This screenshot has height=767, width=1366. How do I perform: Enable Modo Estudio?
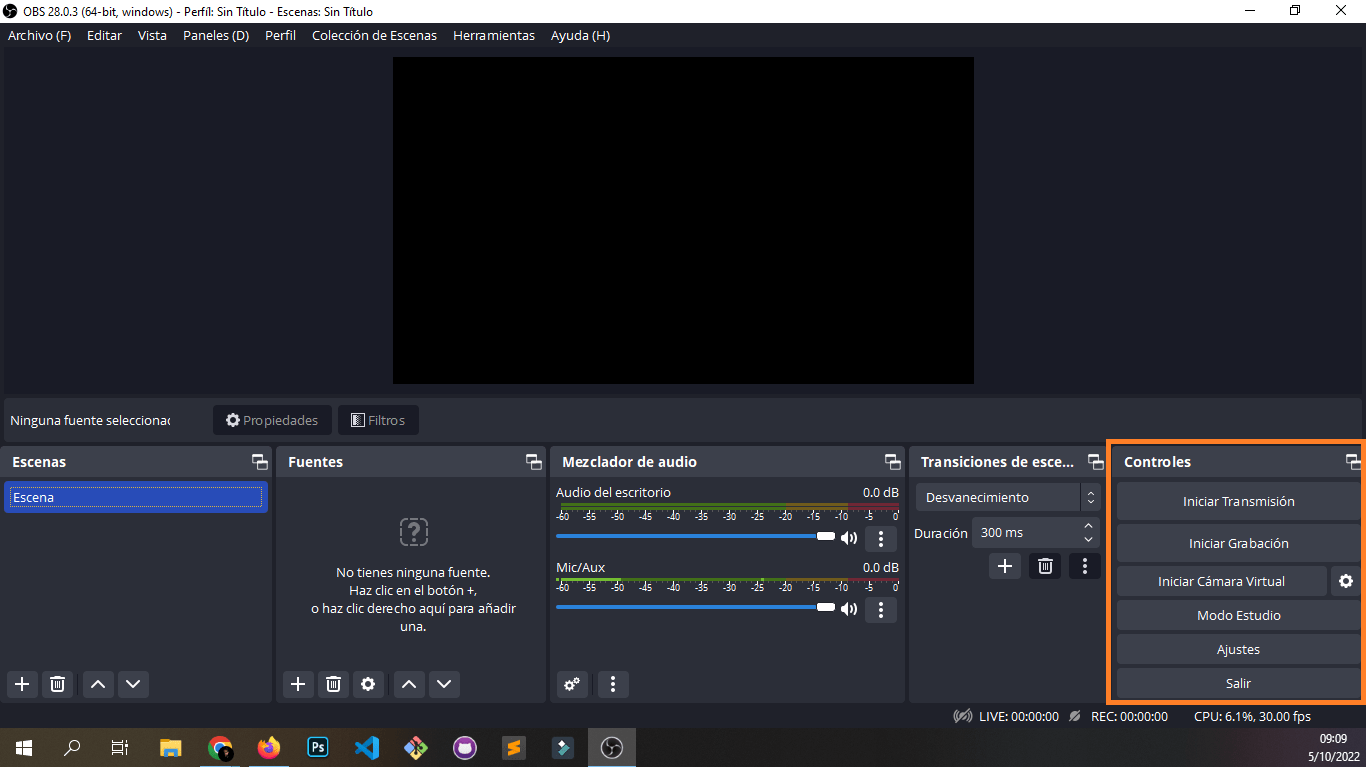tap(1238, 615)
